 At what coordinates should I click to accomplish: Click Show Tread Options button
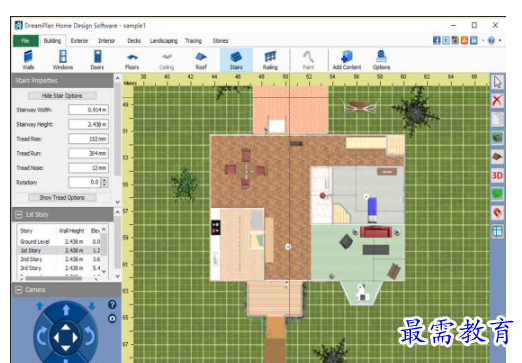62,198
